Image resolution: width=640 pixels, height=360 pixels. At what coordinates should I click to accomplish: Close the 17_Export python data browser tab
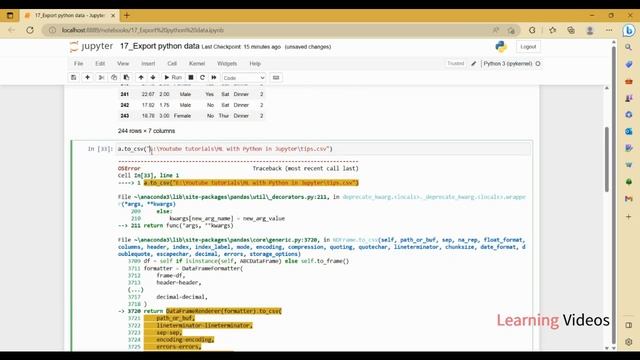point(113,16)
